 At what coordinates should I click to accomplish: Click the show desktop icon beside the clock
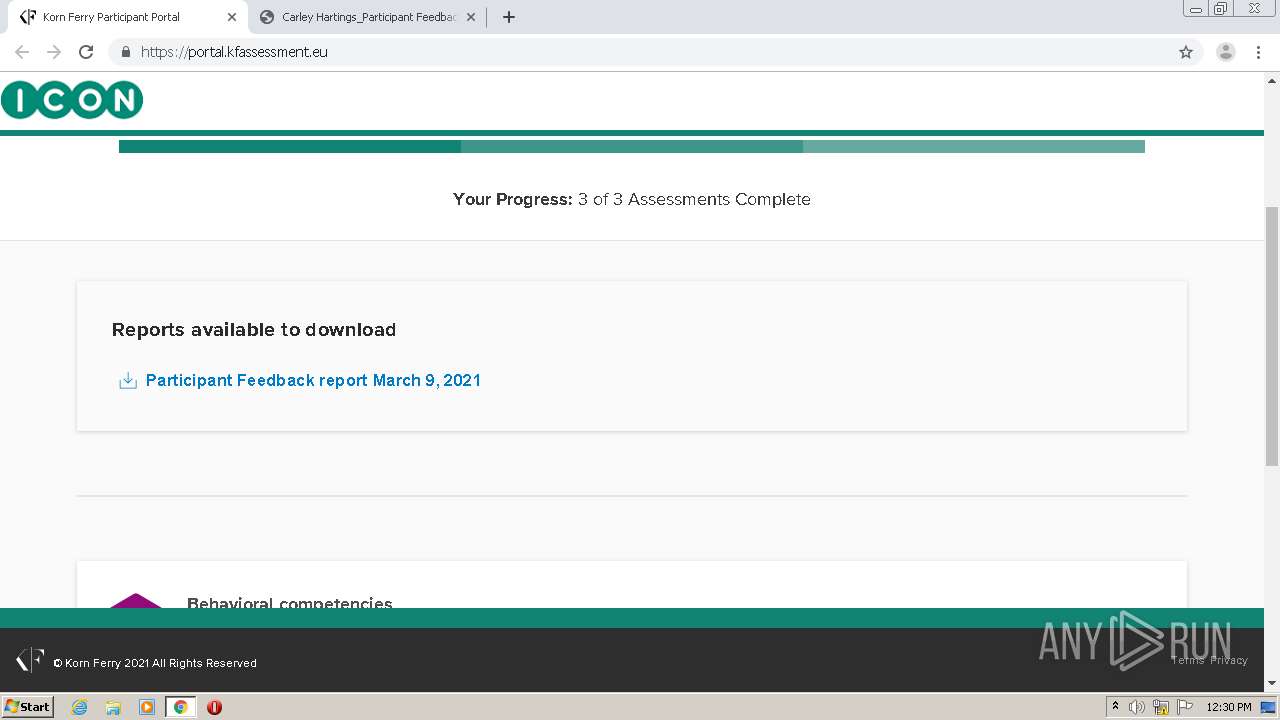(1268, 707)
